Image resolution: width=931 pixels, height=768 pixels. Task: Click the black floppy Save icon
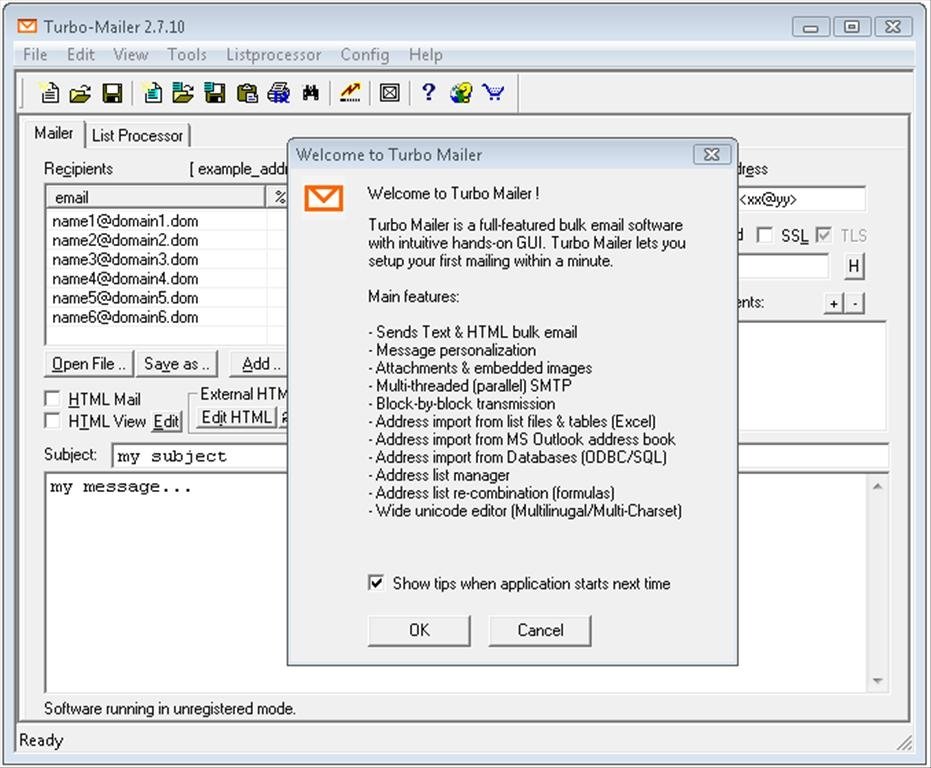[112, 93]
